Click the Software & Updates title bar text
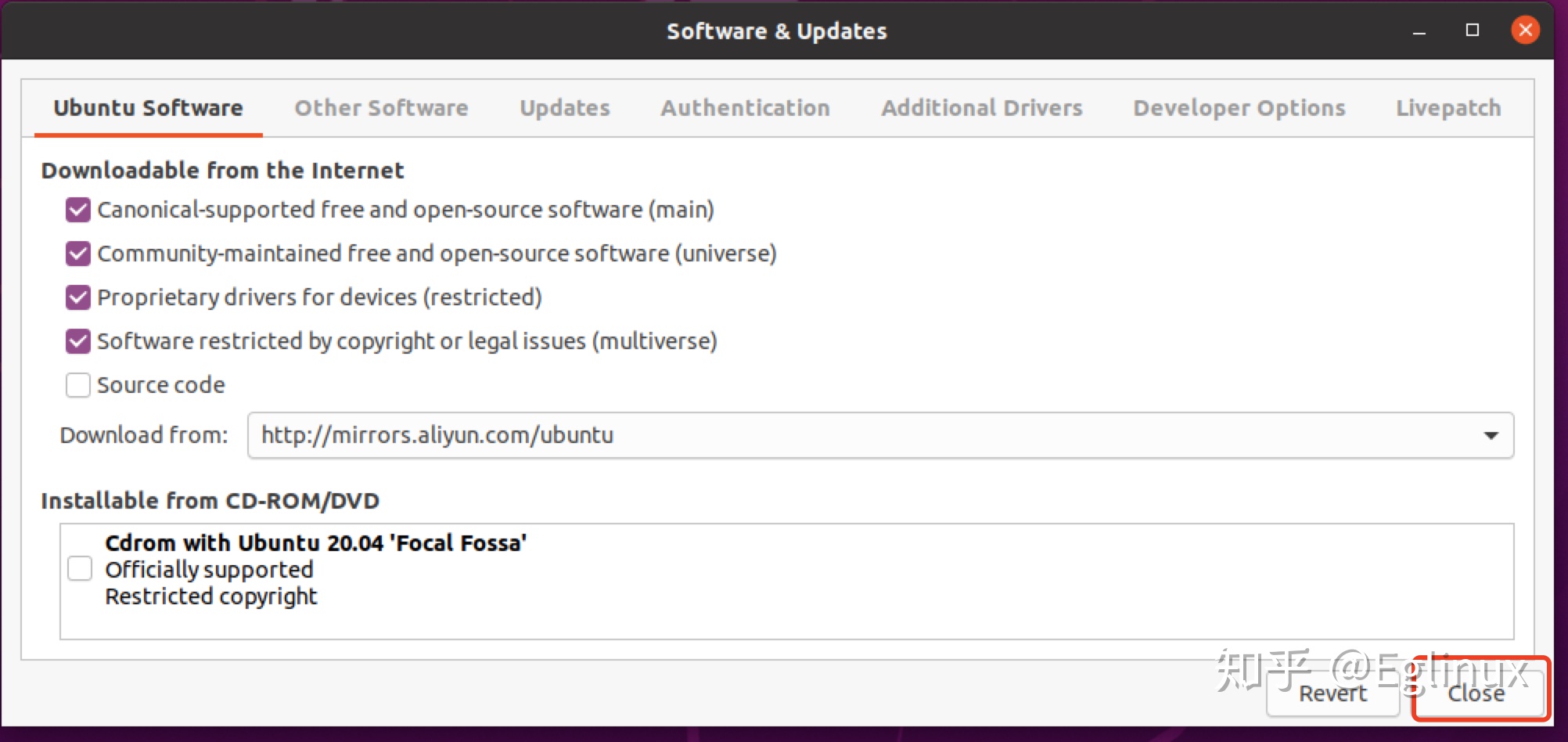This screenshot has width=1568, height=742. [x=776, y=31]
